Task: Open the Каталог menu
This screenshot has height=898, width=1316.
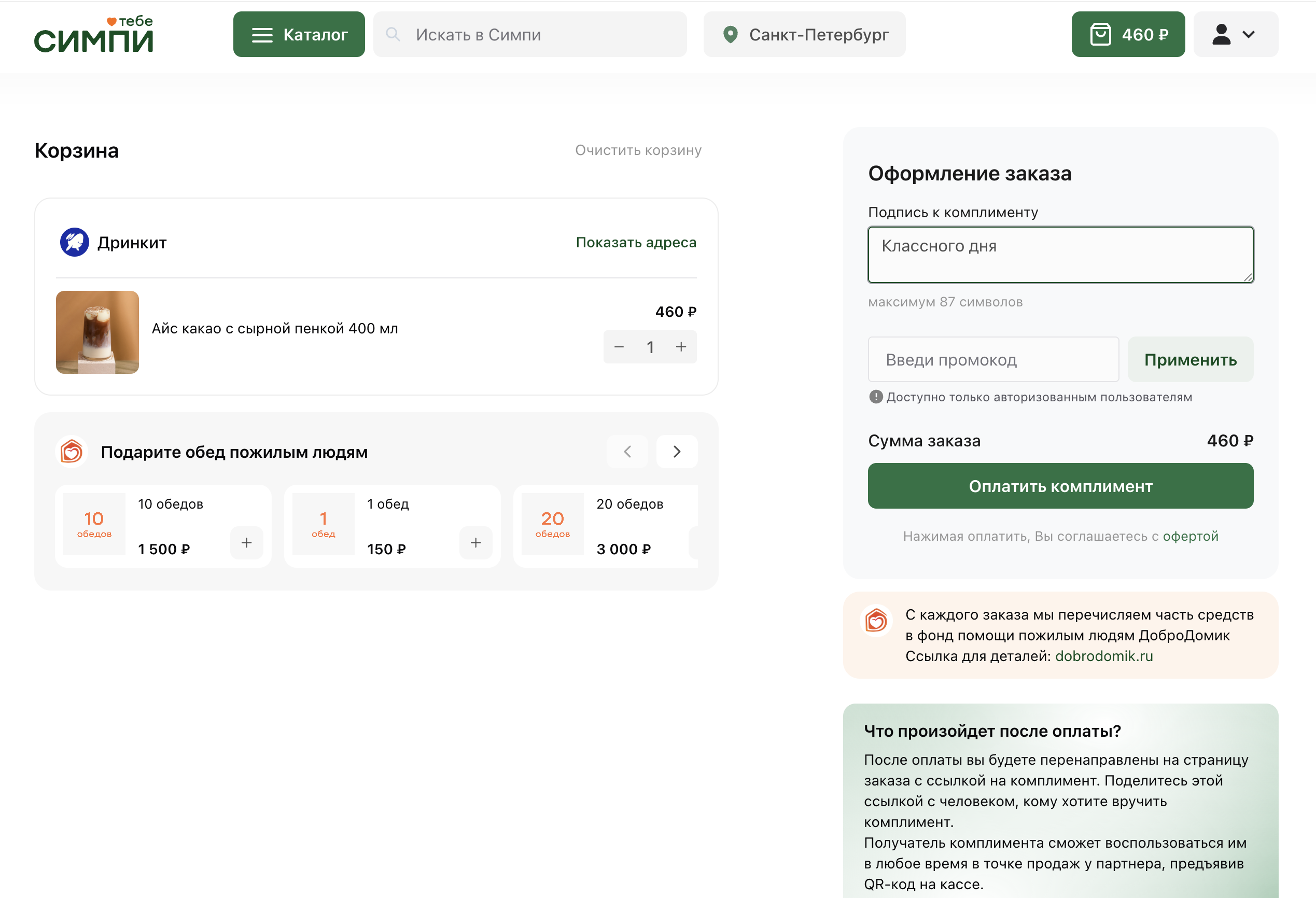Action: 299,35
